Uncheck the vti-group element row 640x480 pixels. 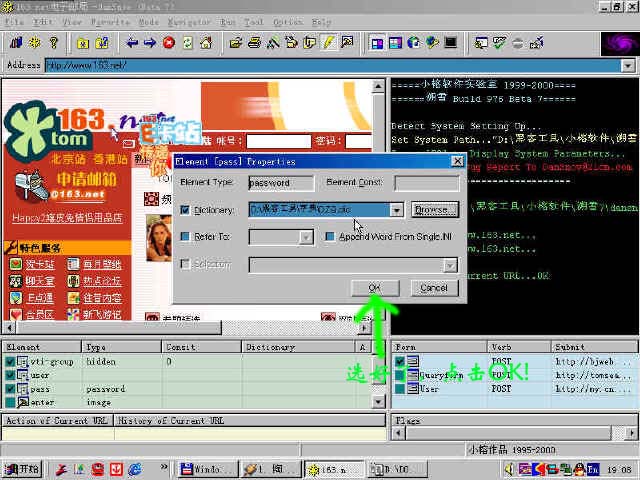(10, 362)
